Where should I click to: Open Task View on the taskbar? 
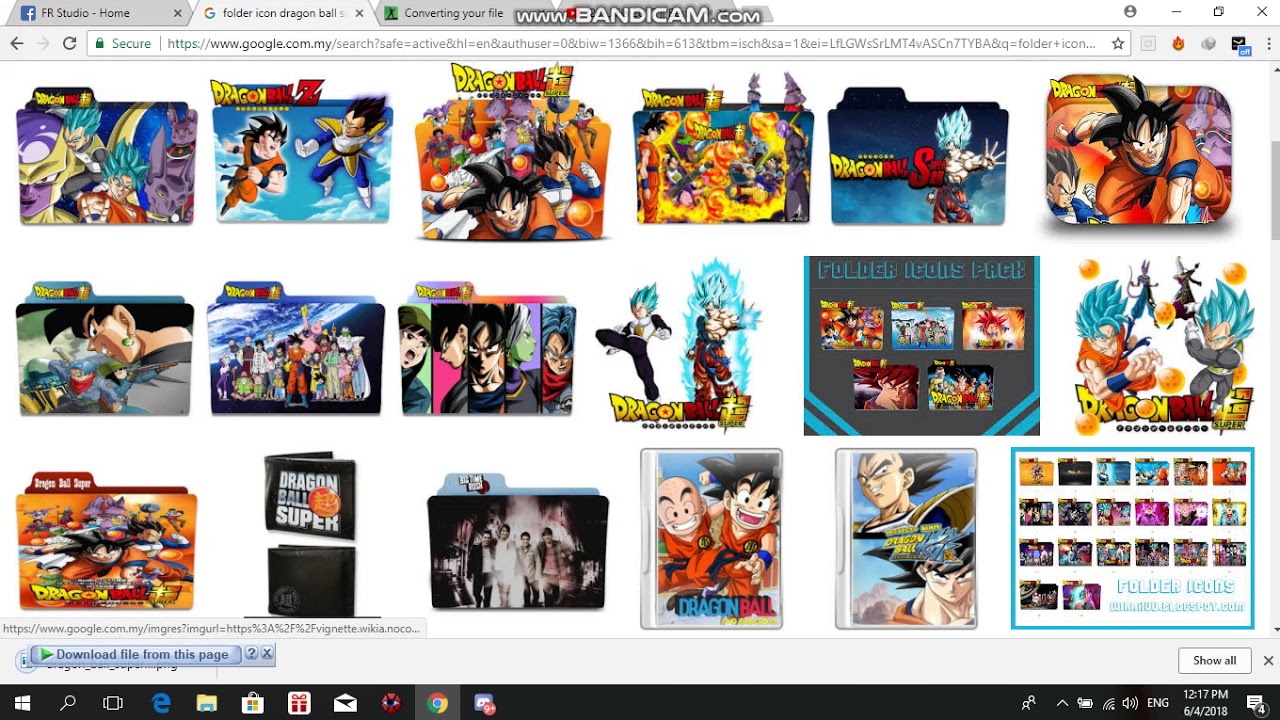[x=113, y=703]
